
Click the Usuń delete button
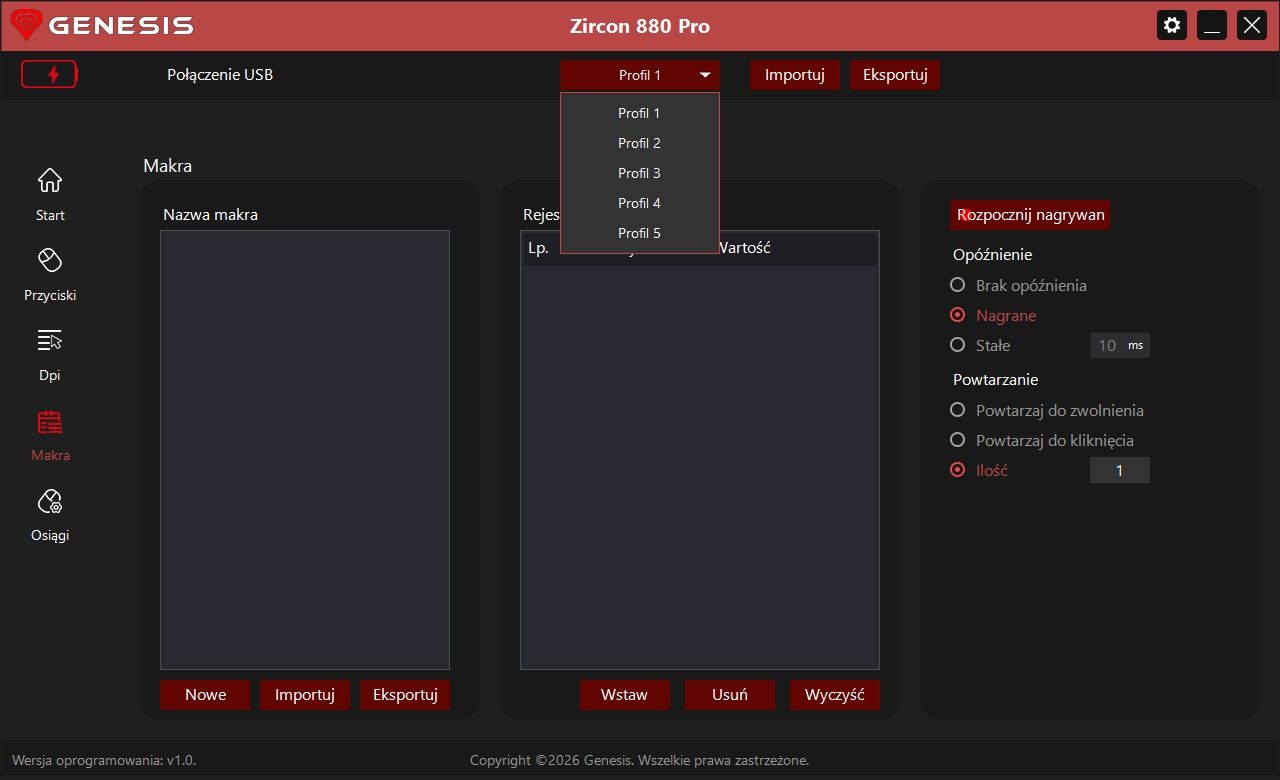coord(730,695)
